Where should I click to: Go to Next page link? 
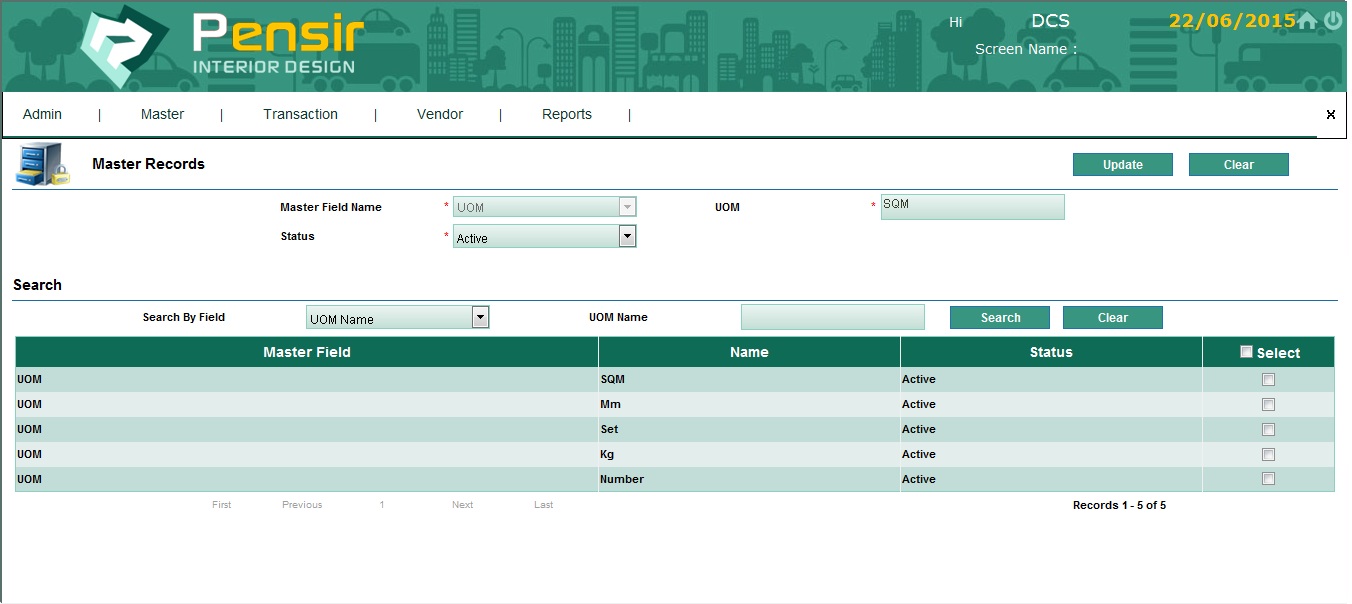[x=462, y=505]
